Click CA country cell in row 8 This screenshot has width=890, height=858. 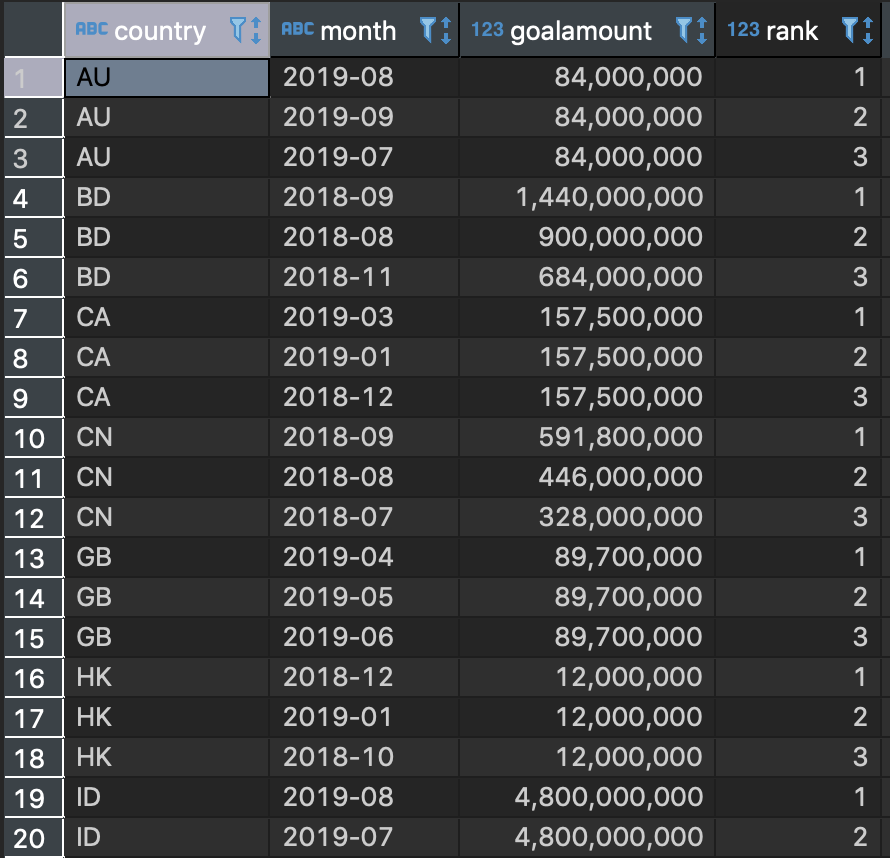pyautogui.click(x=167, y=358)
